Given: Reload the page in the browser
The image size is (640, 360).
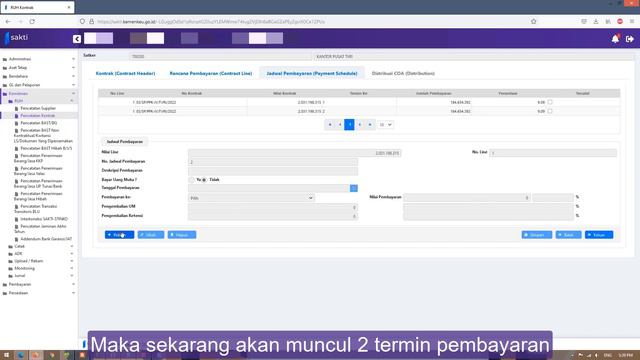Looking at the screenshot, I should tap(32, 21).
